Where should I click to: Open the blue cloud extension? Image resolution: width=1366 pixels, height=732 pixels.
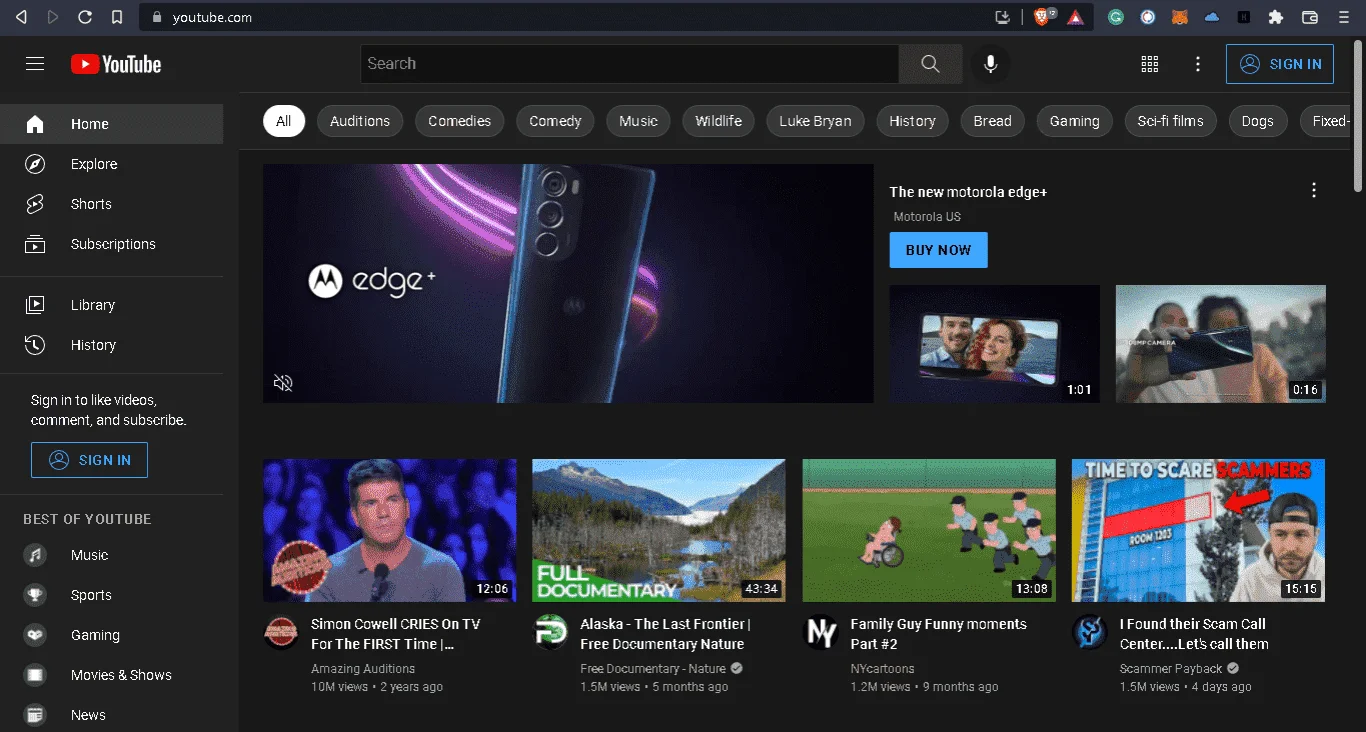tap(1212, 17)
